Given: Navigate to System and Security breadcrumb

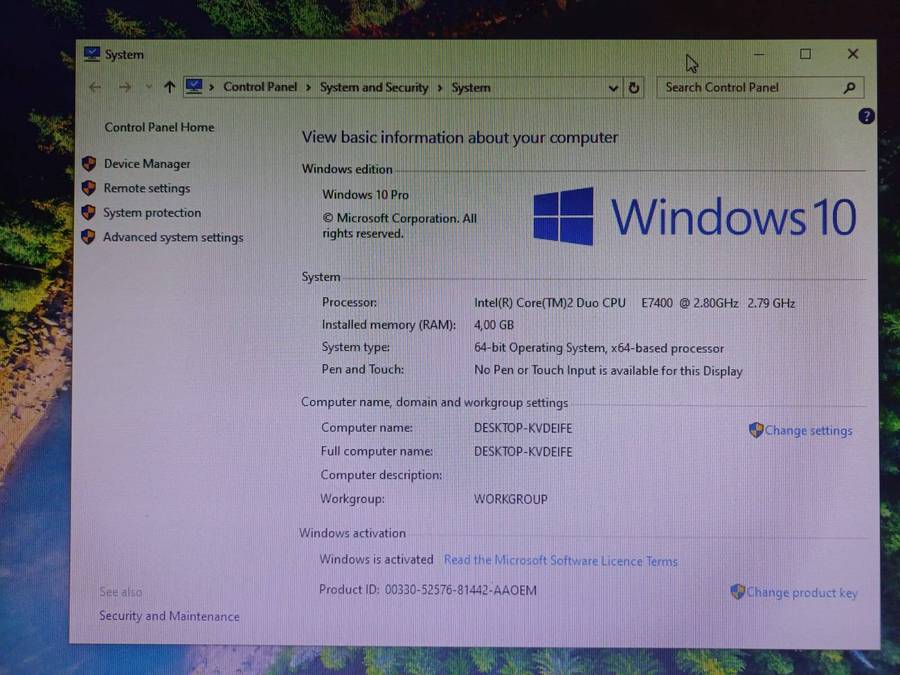Looking at the screenshot, I should pyautogui.click(x=374, y=88).
